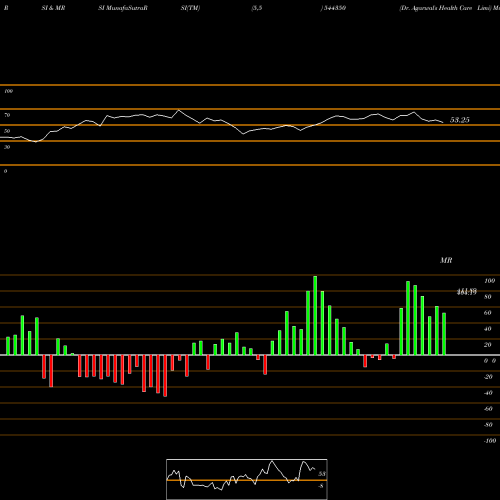The height and width of the screenshot is (500, 500).
Task: Click the MR label above the histogram
Action: click(446, 260)
